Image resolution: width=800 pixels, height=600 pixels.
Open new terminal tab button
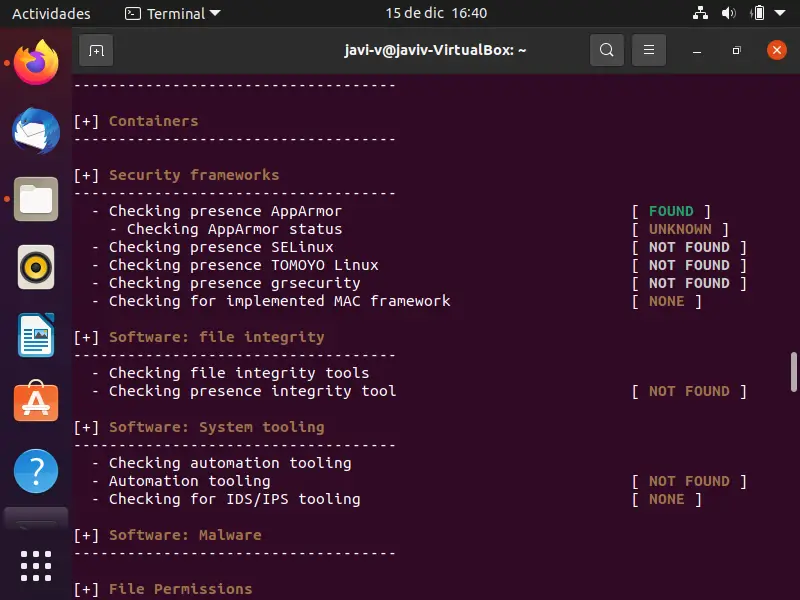tap(96, 50)
